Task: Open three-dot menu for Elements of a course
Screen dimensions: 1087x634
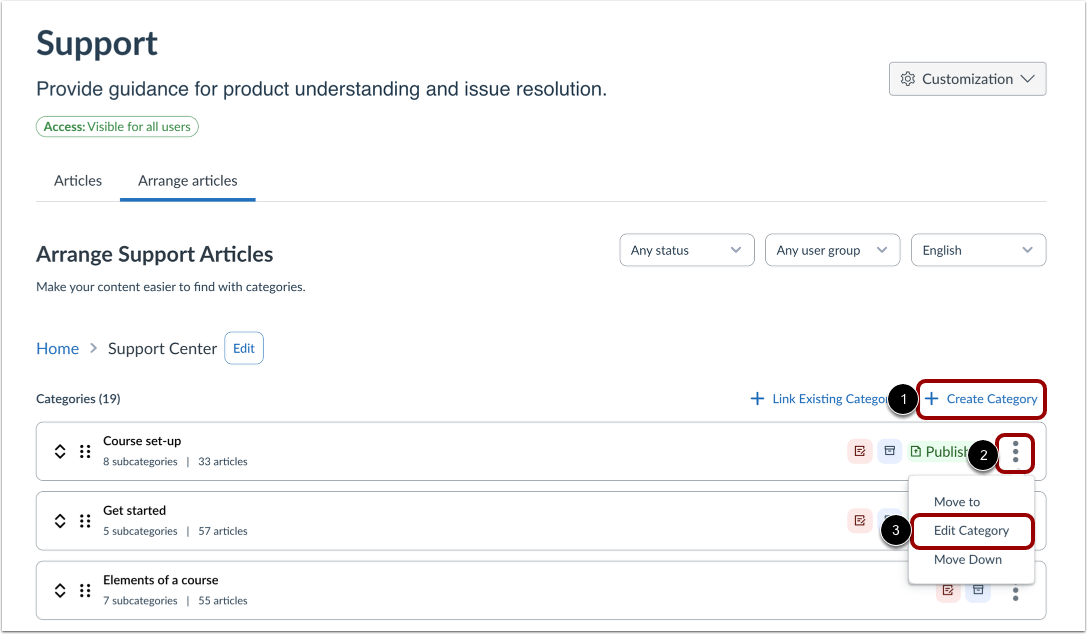Action: [1015, 590]
